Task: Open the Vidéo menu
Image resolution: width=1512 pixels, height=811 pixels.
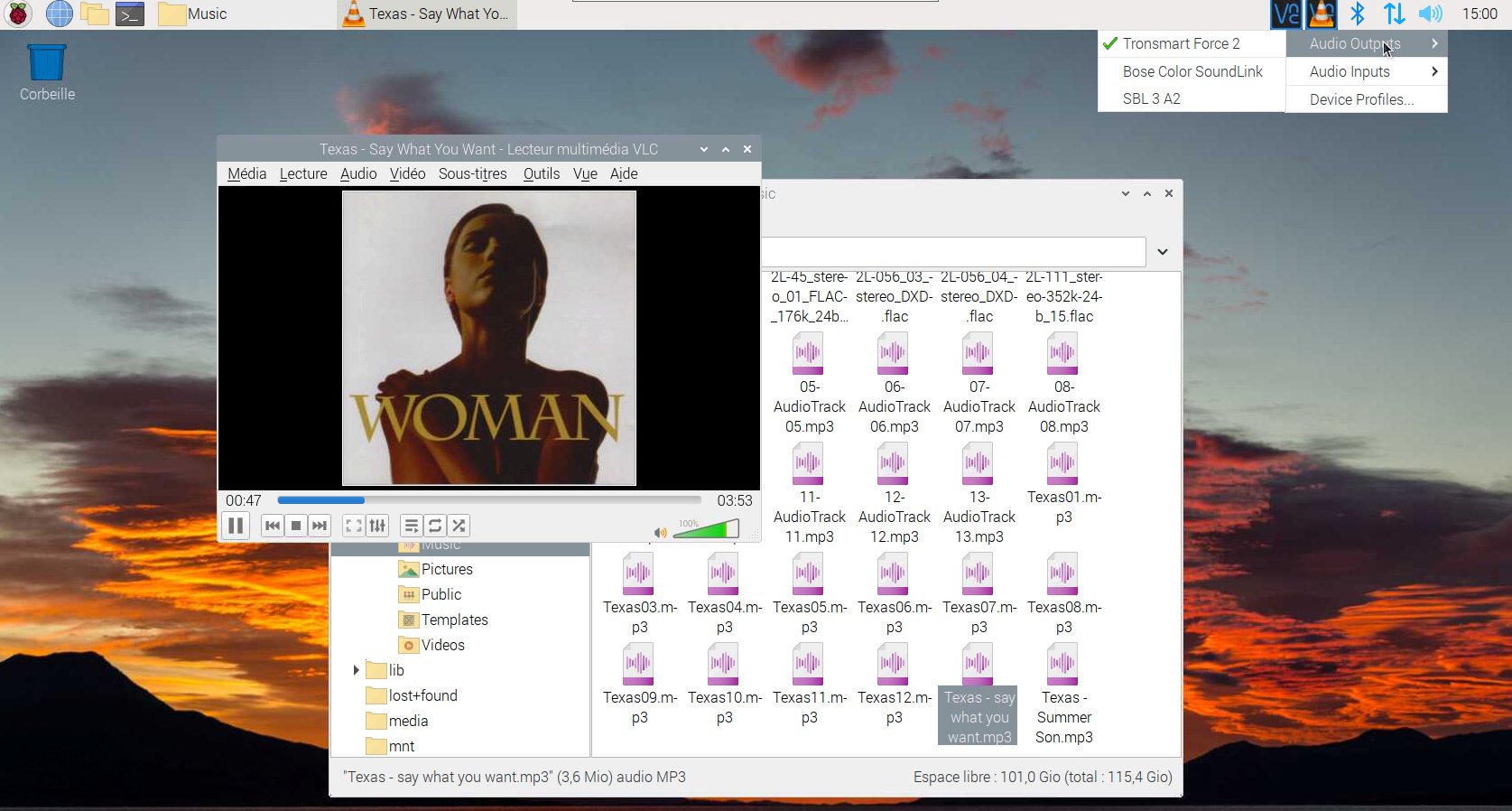Action: (x=407, y=173)
